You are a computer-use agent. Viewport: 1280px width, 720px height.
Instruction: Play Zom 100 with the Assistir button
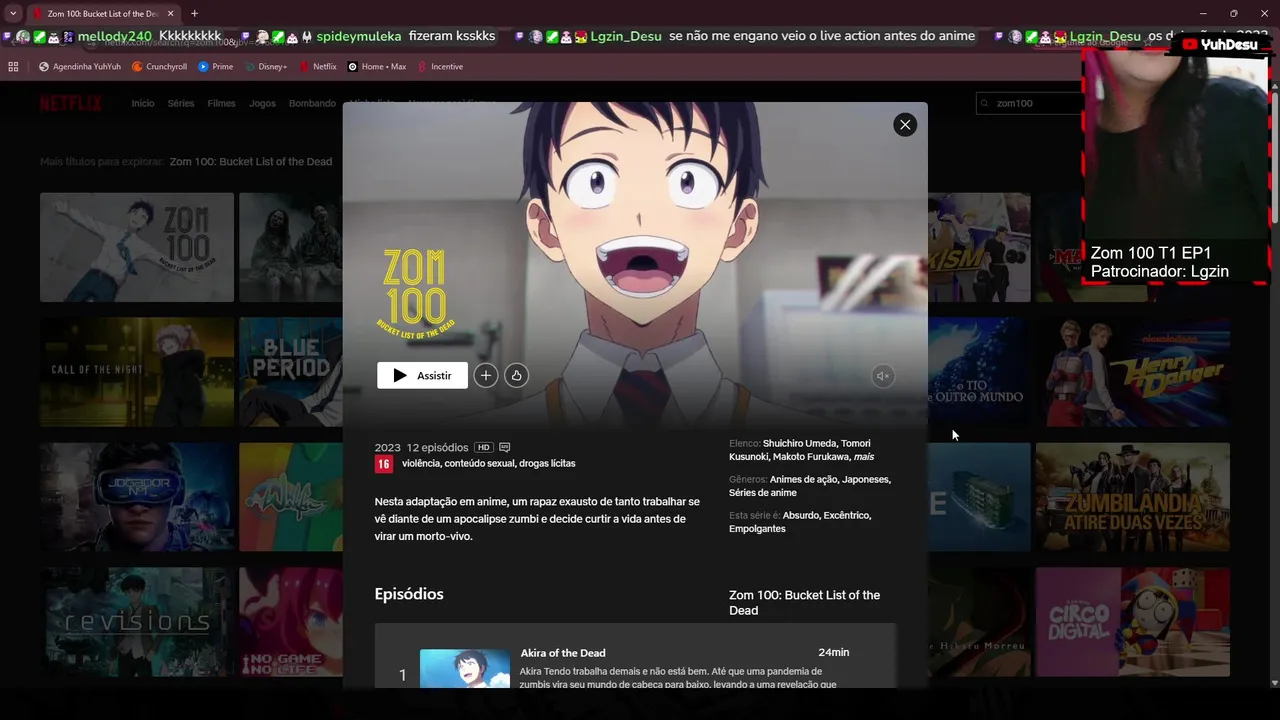pyautogui.click(x=422, y=375)
